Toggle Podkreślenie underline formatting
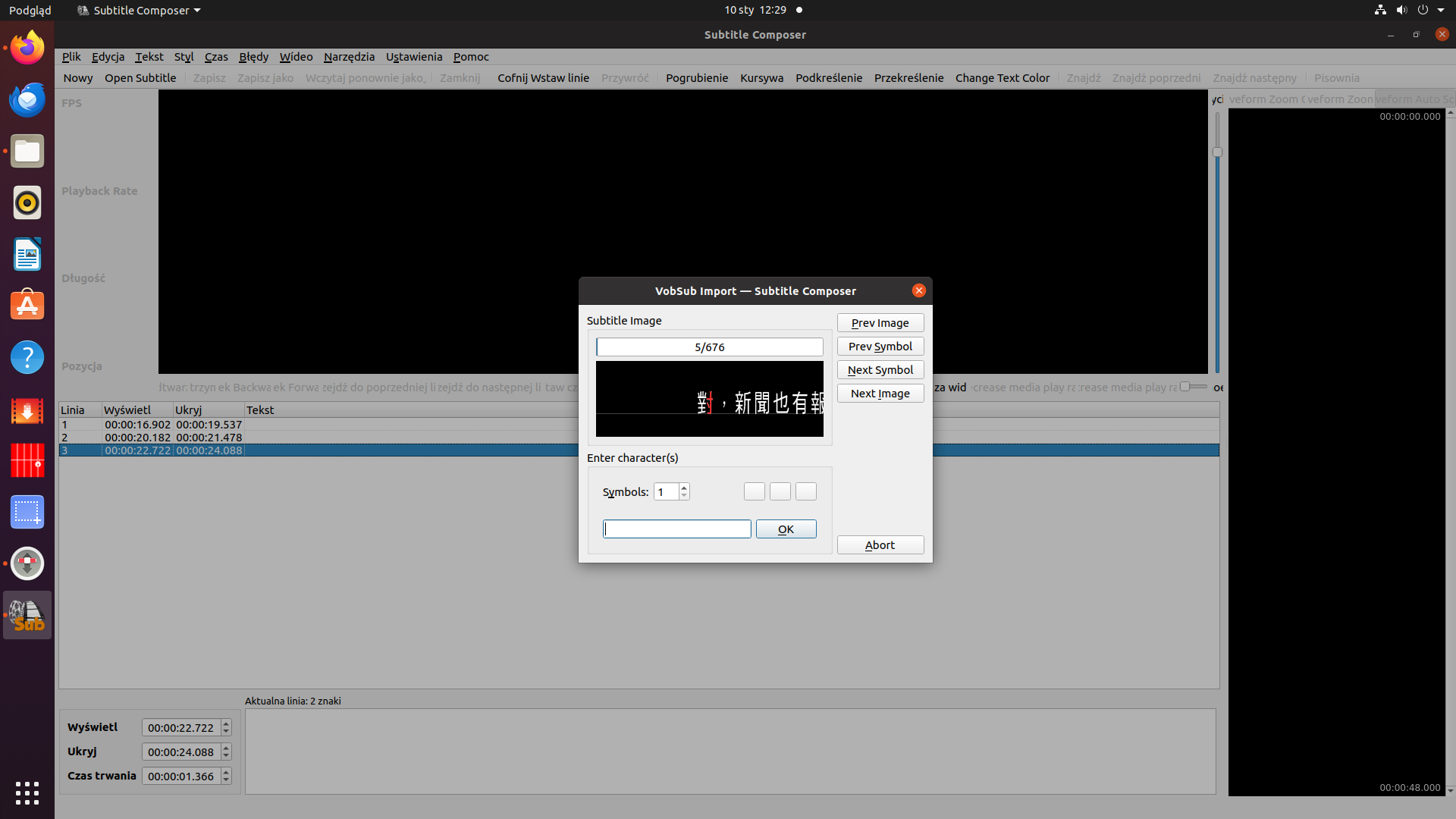This screenshot has height=819, width=1456. coord(829,78)
